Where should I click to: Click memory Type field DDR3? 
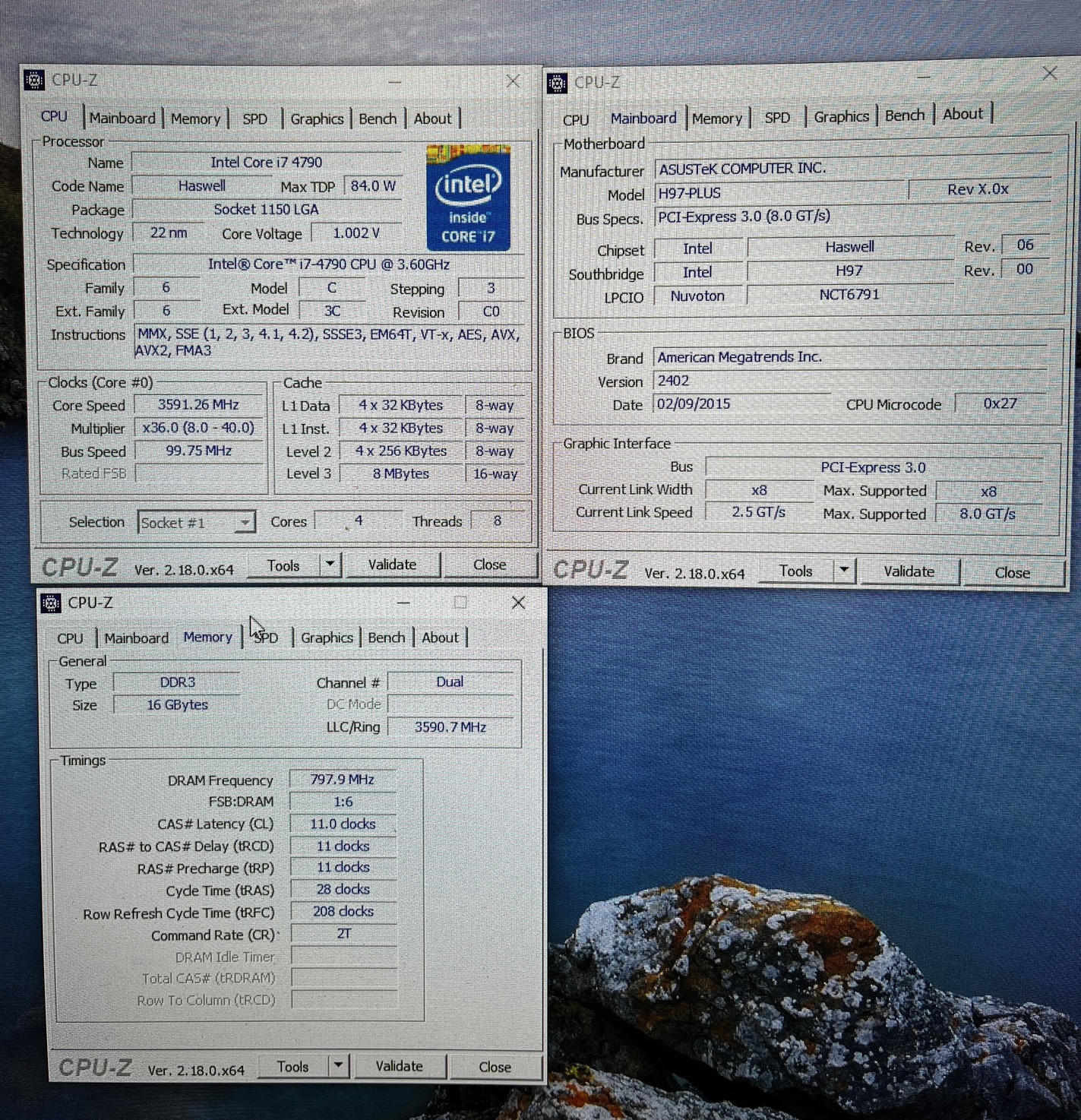click(177, 682)
